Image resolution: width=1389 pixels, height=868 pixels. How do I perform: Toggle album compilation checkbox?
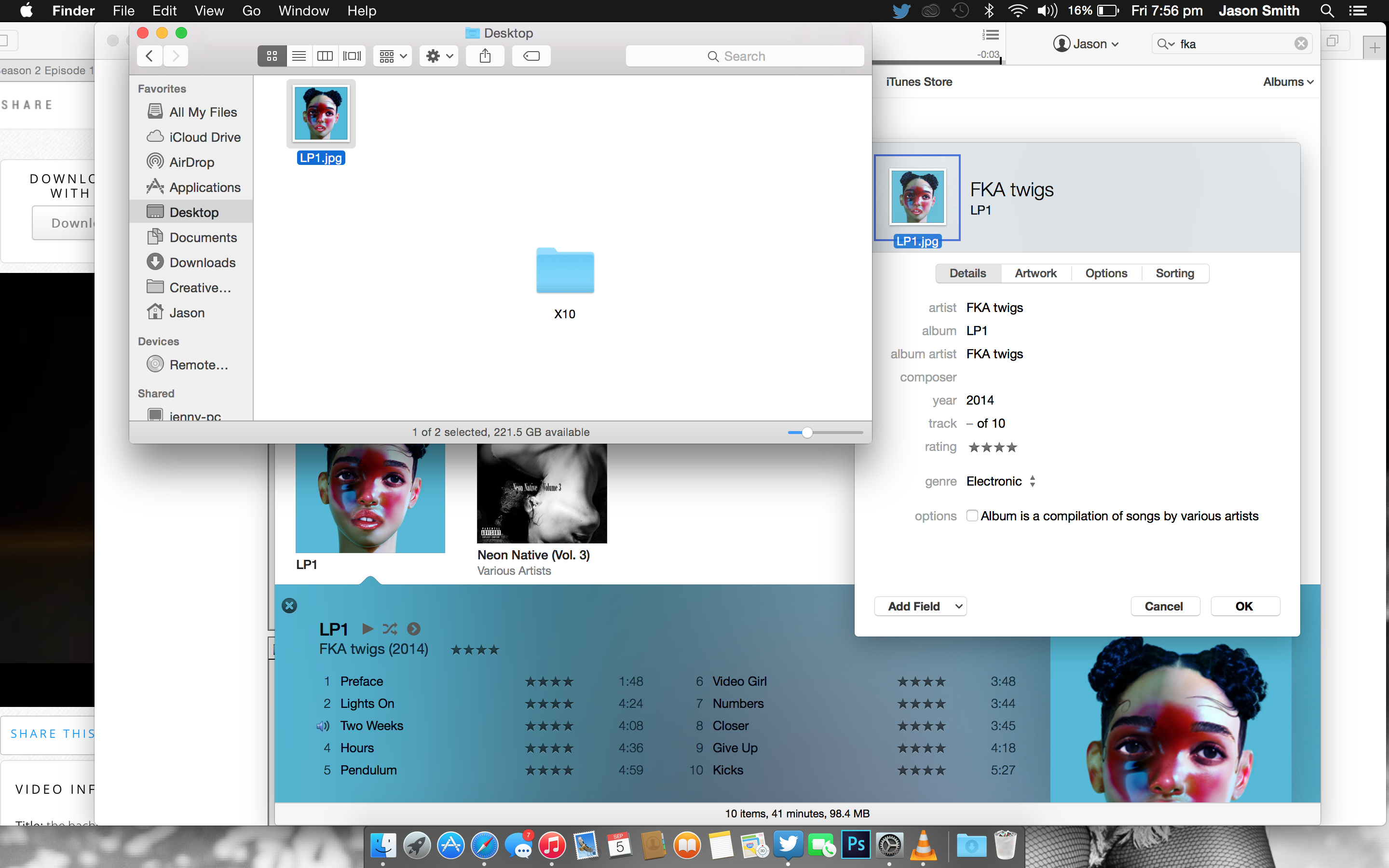coord(972,515)
